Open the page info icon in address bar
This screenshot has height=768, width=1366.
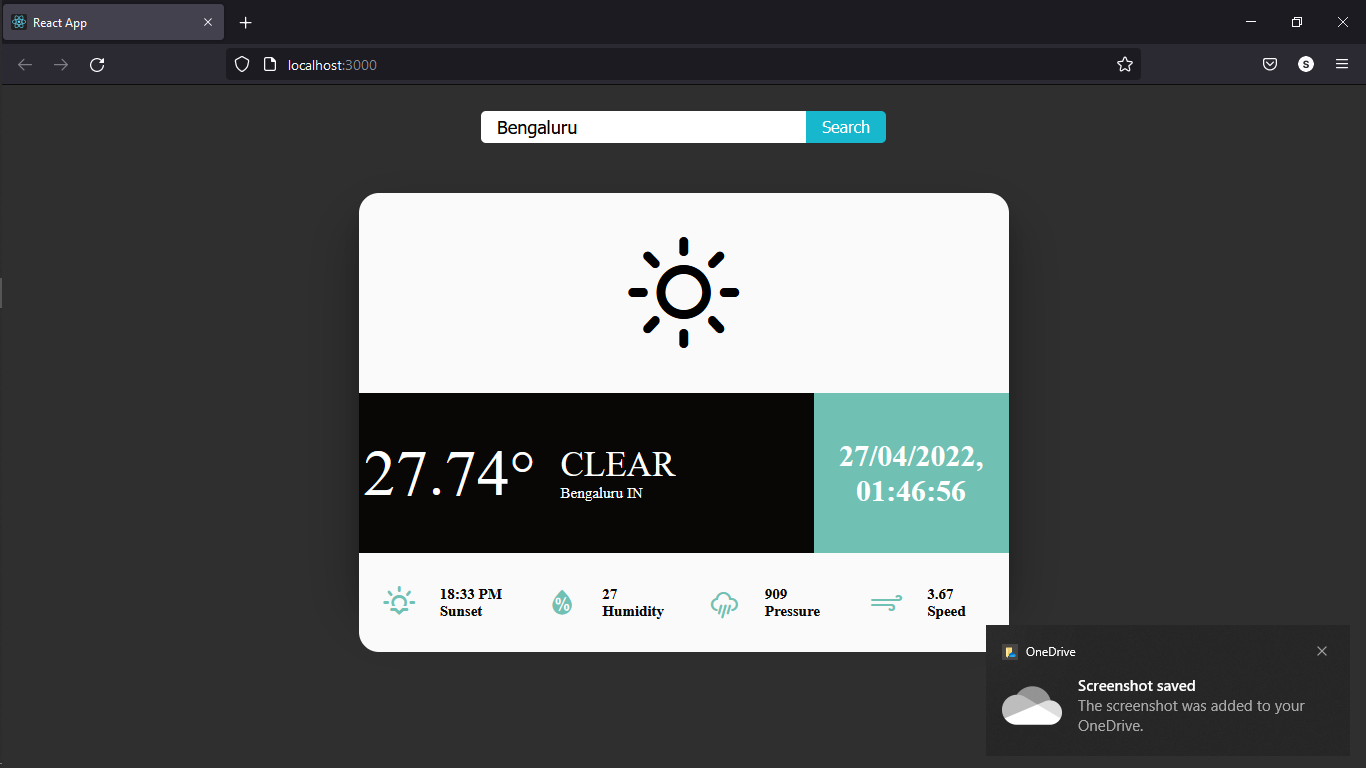pyautogui.click(x=270, y=64)
